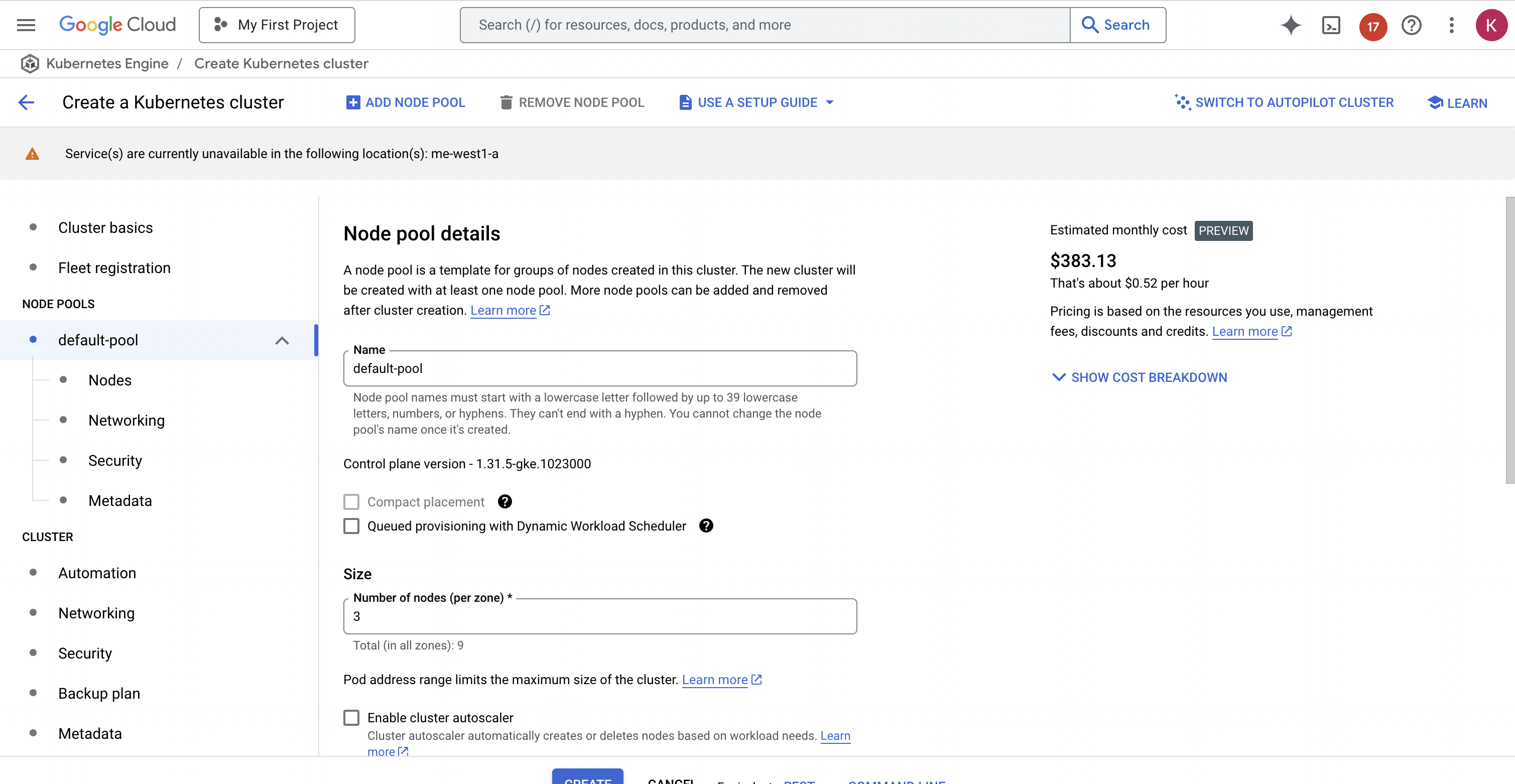1515x784 pixels.
Task: Expand Show Cost Breakdown
Action: 1139,377
